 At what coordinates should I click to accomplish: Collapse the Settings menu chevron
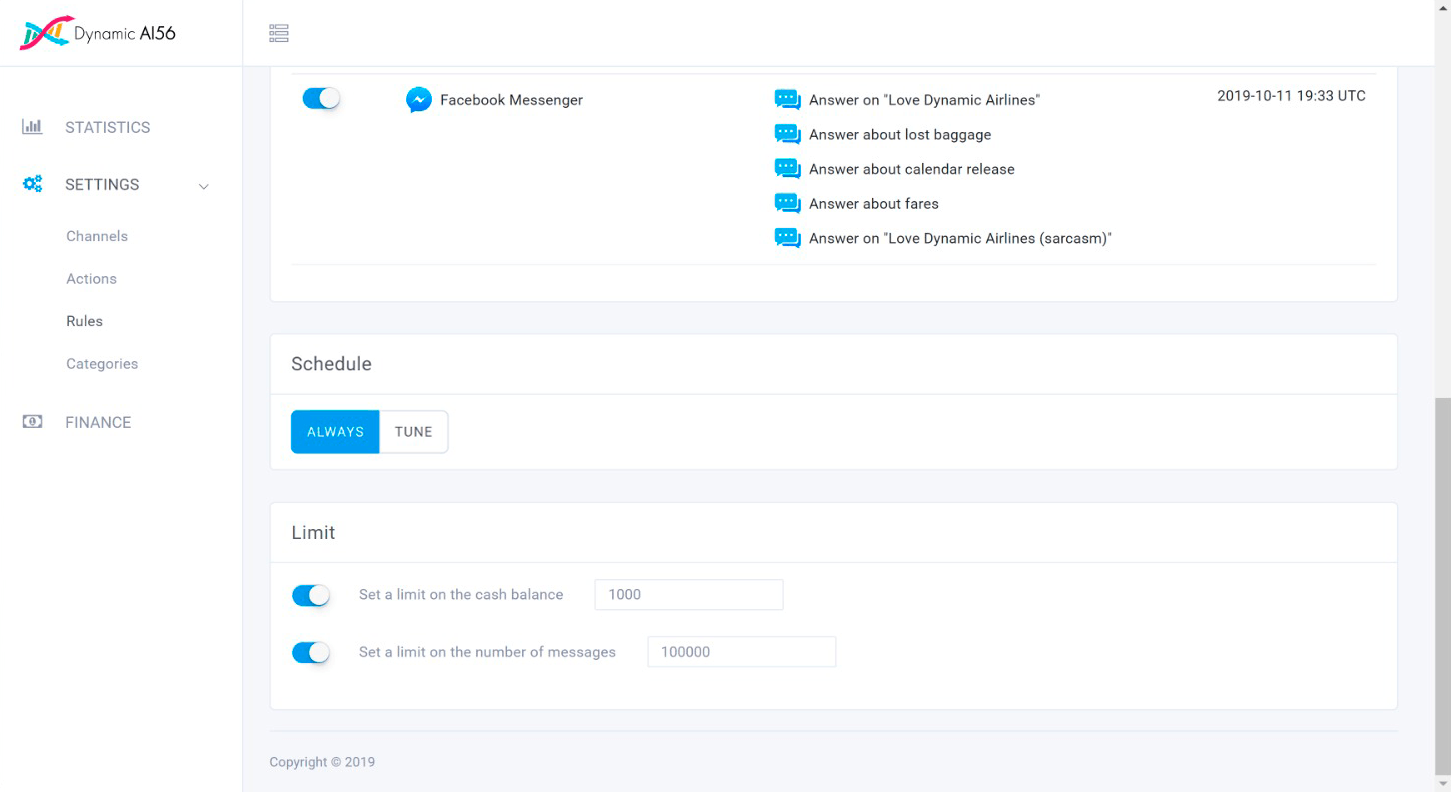[x=204, y=186]
